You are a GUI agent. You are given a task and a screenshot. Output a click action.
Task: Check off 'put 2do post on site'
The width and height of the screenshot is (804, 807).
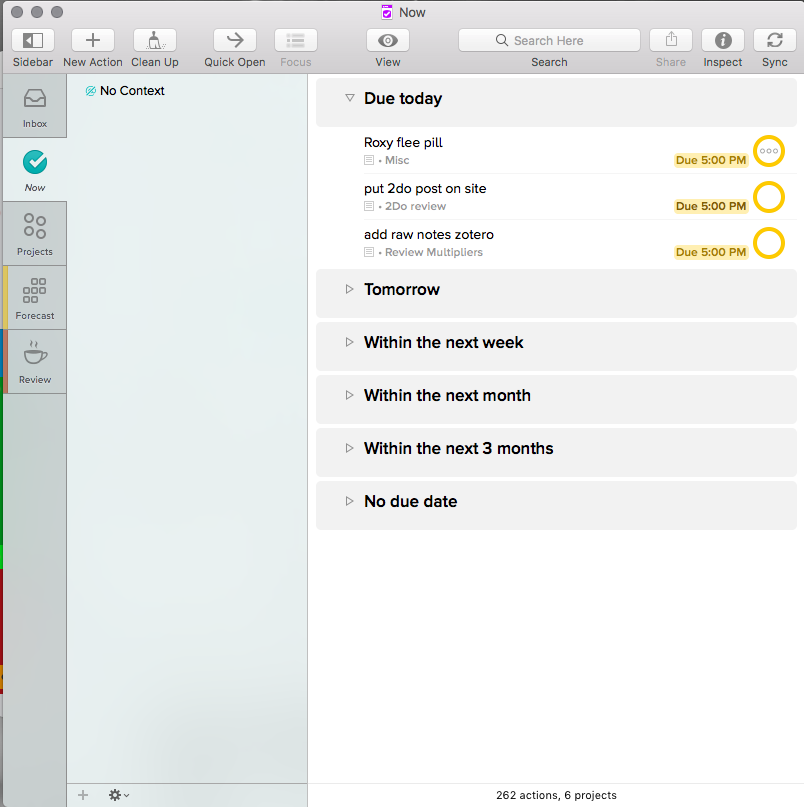pos(768,197)
